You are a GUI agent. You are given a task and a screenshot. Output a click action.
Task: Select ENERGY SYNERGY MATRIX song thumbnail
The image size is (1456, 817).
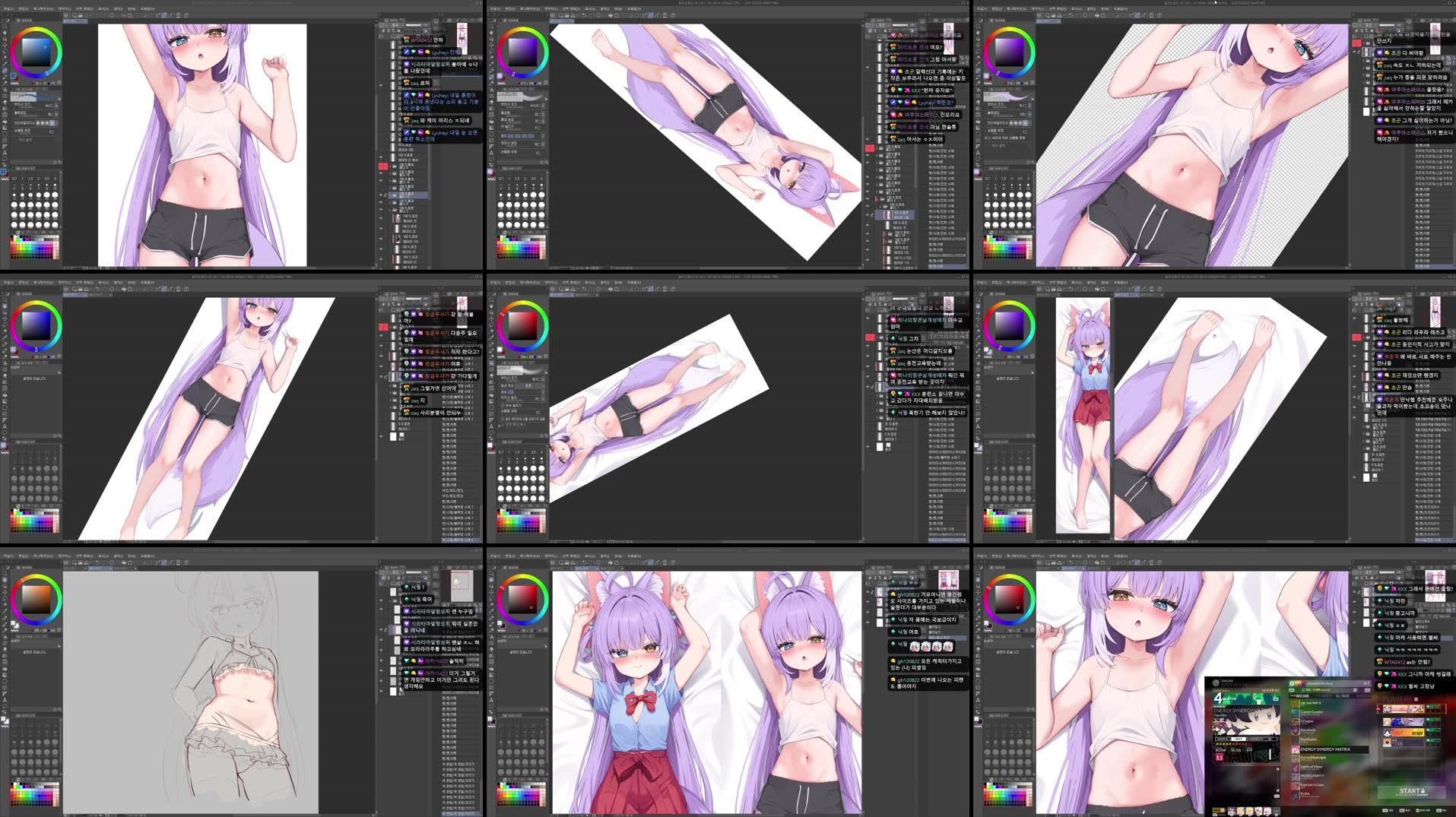tap(1296, 749)
